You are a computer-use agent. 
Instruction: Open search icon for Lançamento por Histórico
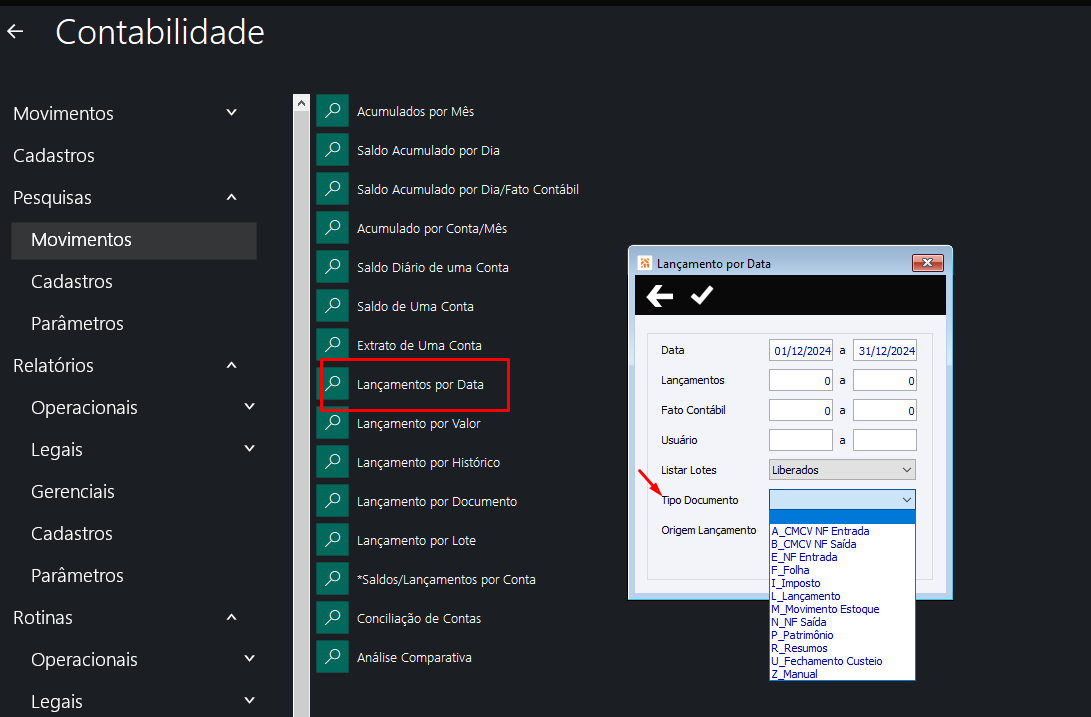click(333, 462)
